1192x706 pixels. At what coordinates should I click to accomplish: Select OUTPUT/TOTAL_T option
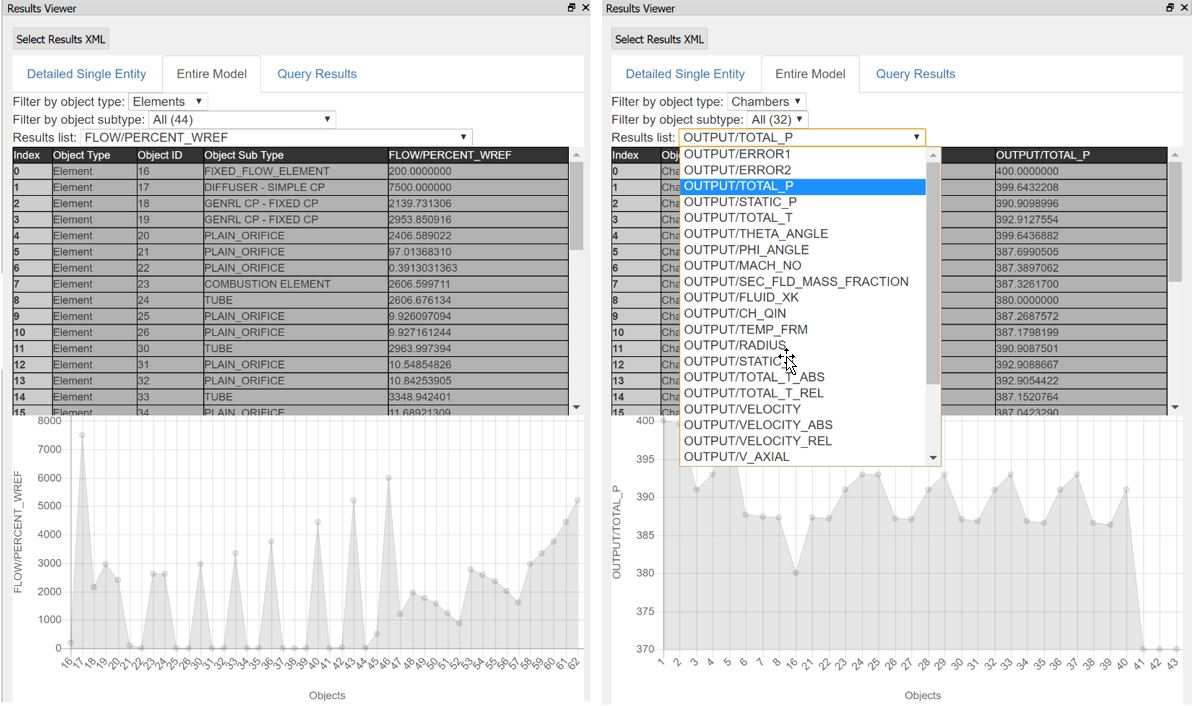pyautogui.click(x=738, y=218)
